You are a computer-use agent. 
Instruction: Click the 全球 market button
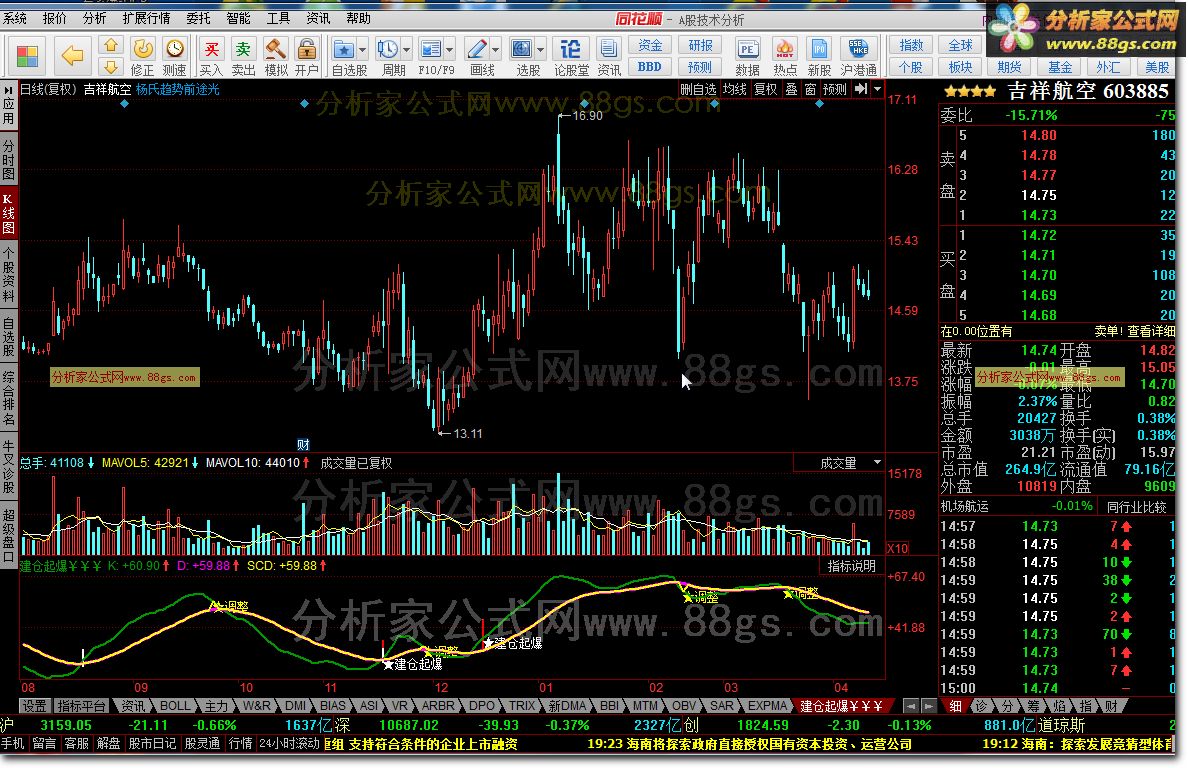click(x=960, y=45)
